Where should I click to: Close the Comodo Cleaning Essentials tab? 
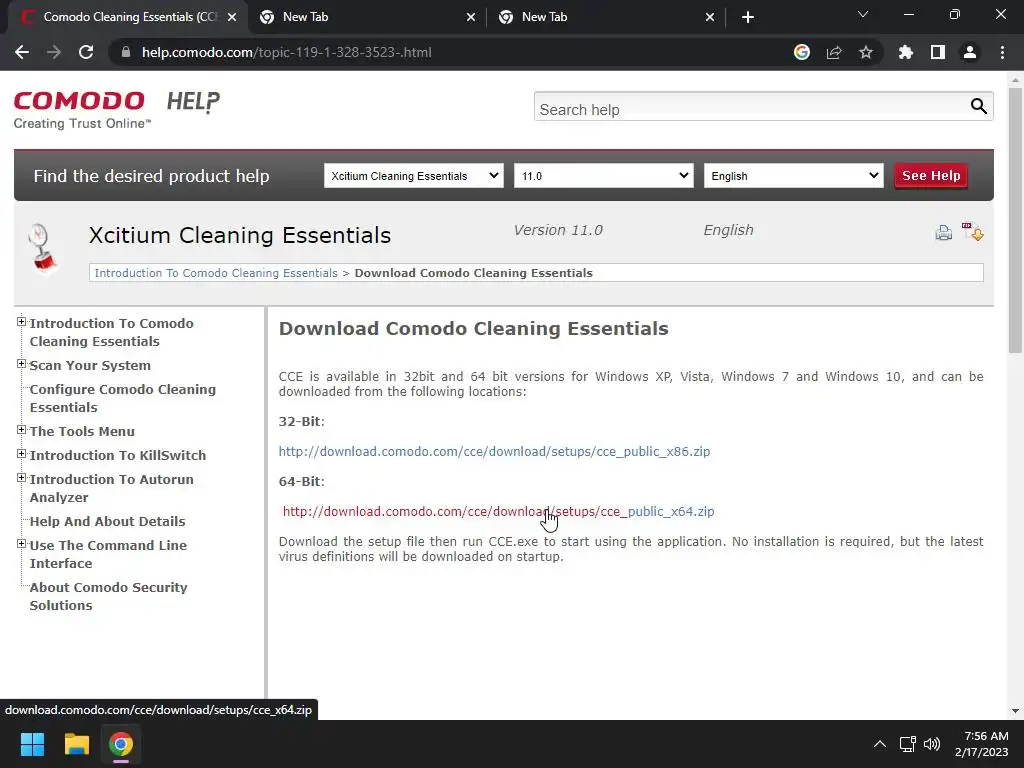232,17
